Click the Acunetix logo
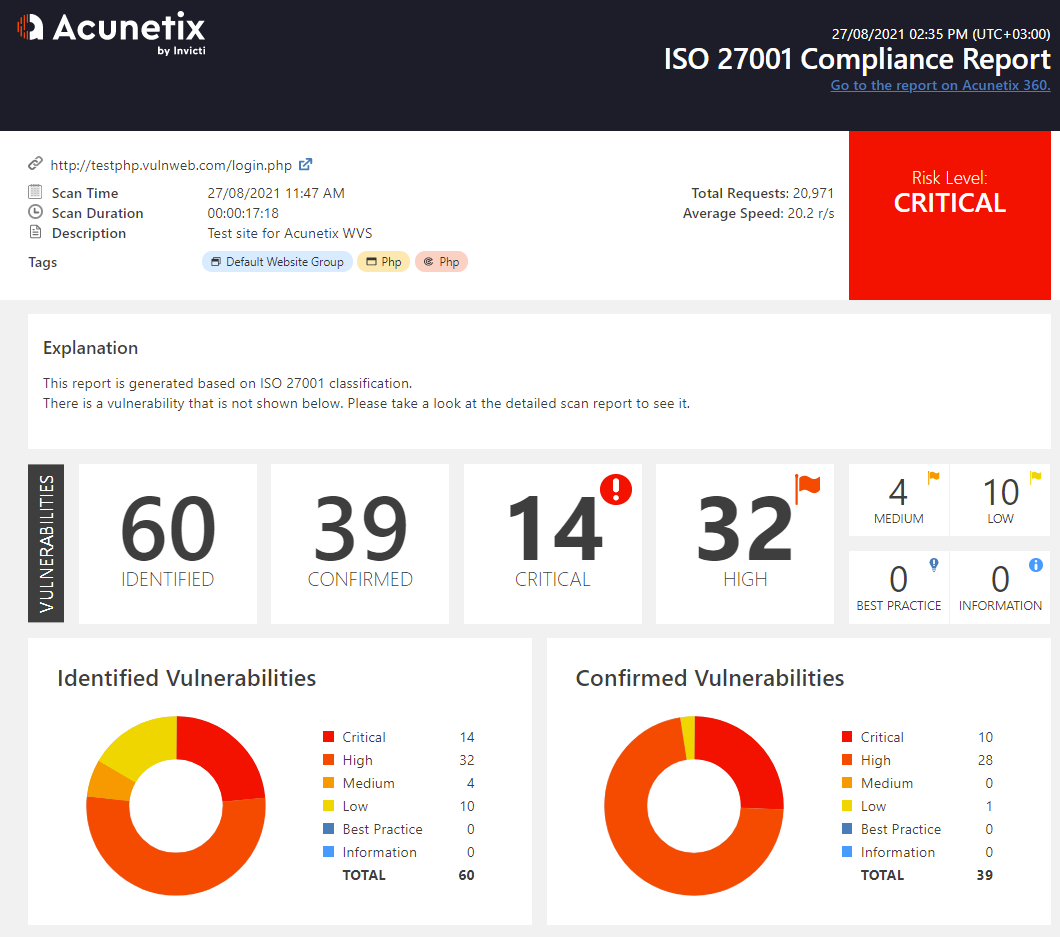 [111, 32]
